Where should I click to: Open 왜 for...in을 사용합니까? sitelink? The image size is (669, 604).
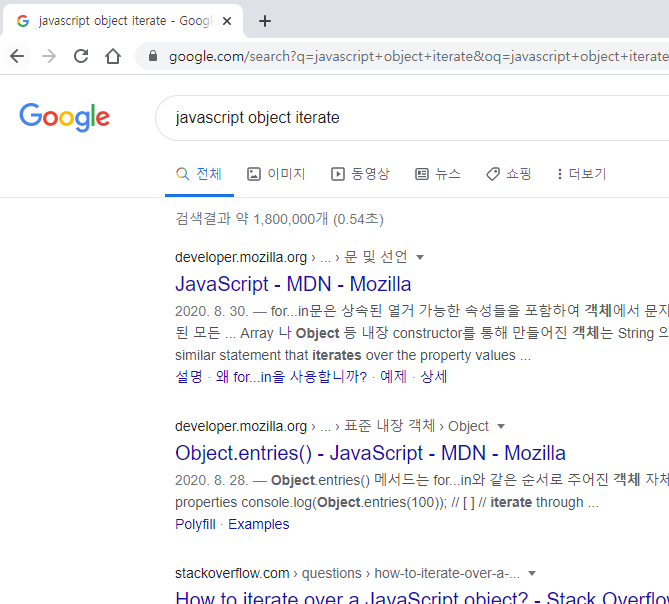[291, 377]
